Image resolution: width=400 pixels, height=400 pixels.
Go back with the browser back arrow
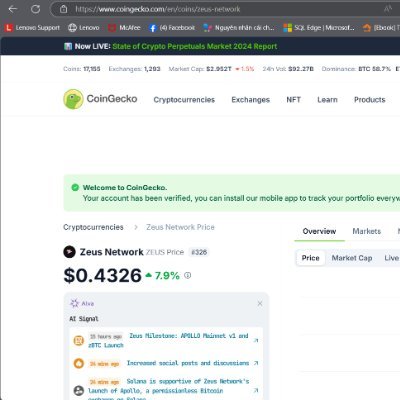tap(13, 9)
